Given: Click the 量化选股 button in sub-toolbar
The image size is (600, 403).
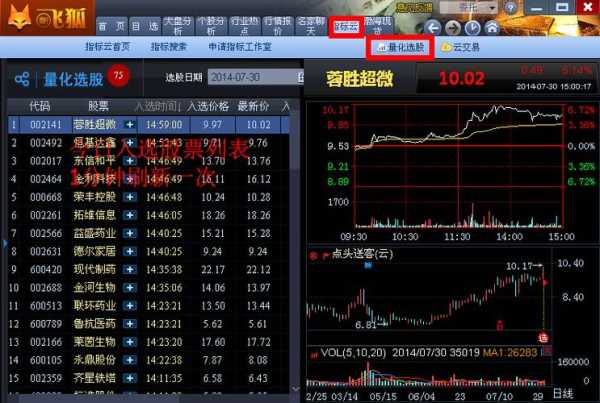Looking at the screenshot, I should (400, 47).
